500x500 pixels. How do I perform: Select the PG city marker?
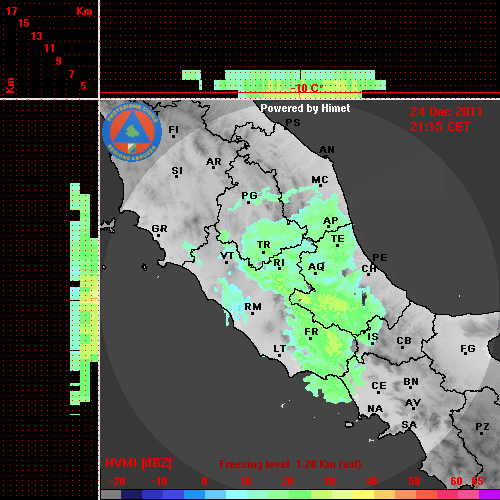pos(249,196)
